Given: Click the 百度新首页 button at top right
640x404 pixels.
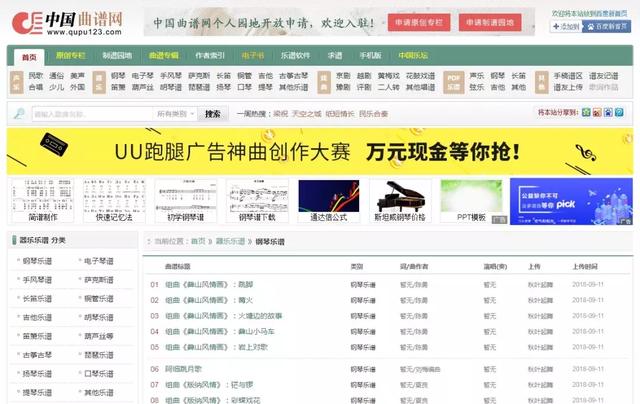Looking at the screenshot, I should (x=607, y=27).
